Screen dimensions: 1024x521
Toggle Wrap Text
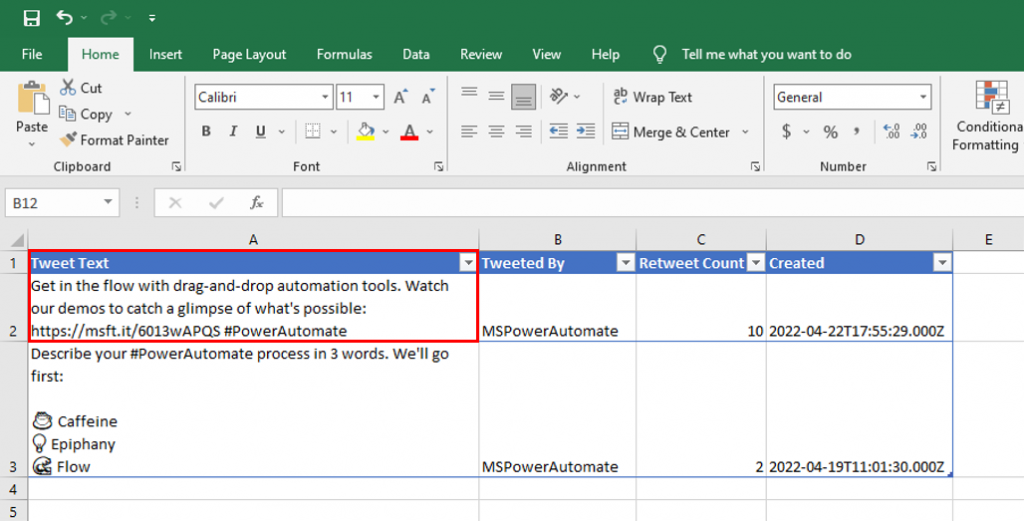[x=652, y=97]
